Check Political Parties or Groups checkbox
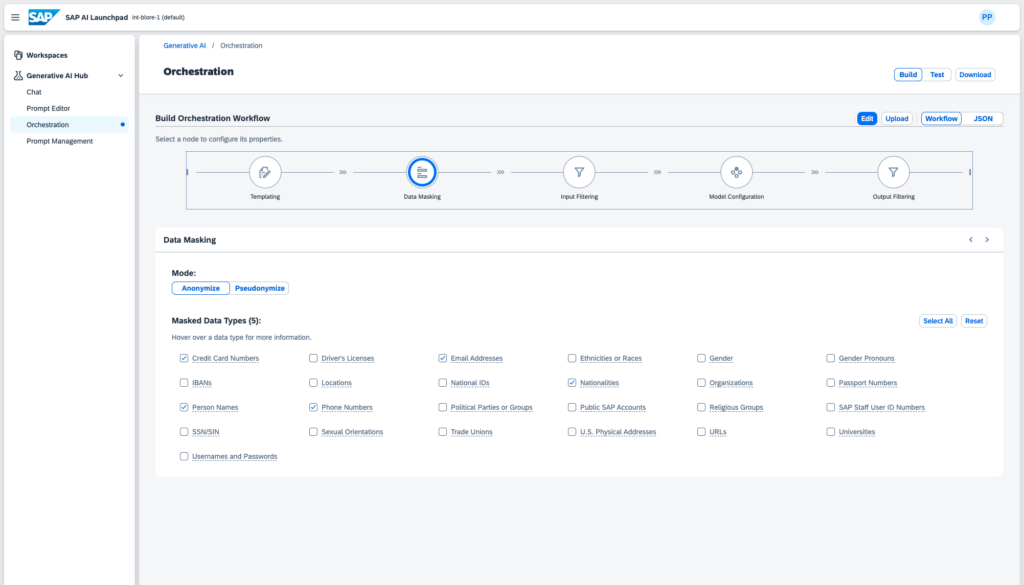This screenshot has height=585, width=1024. (443, 407)
